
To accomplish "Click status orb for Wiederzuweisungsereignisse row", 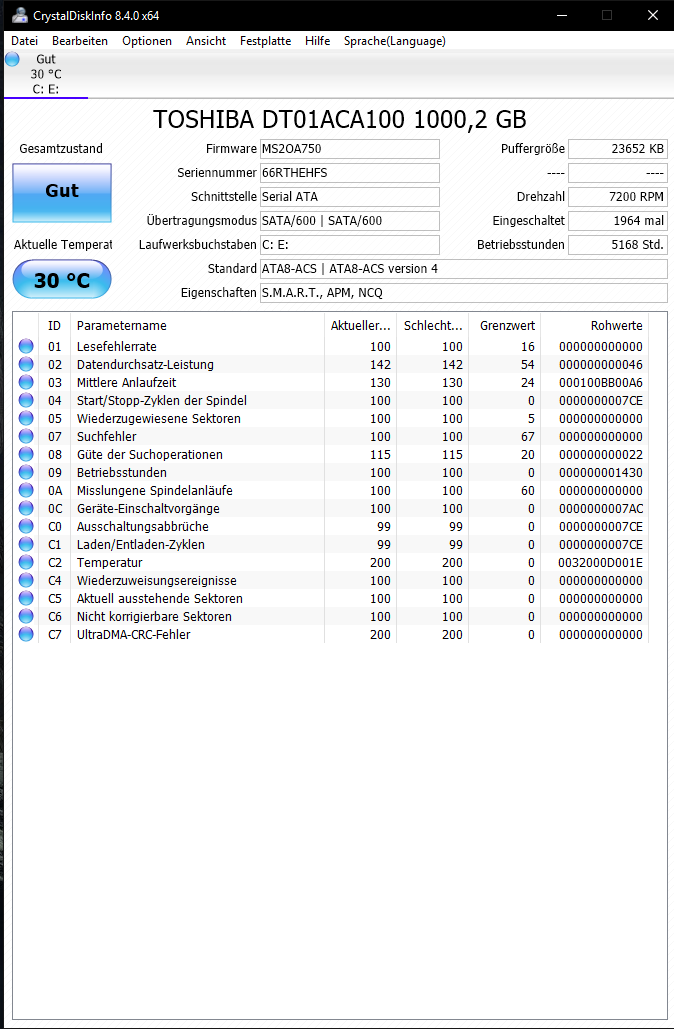I will [x=26, y=581].
